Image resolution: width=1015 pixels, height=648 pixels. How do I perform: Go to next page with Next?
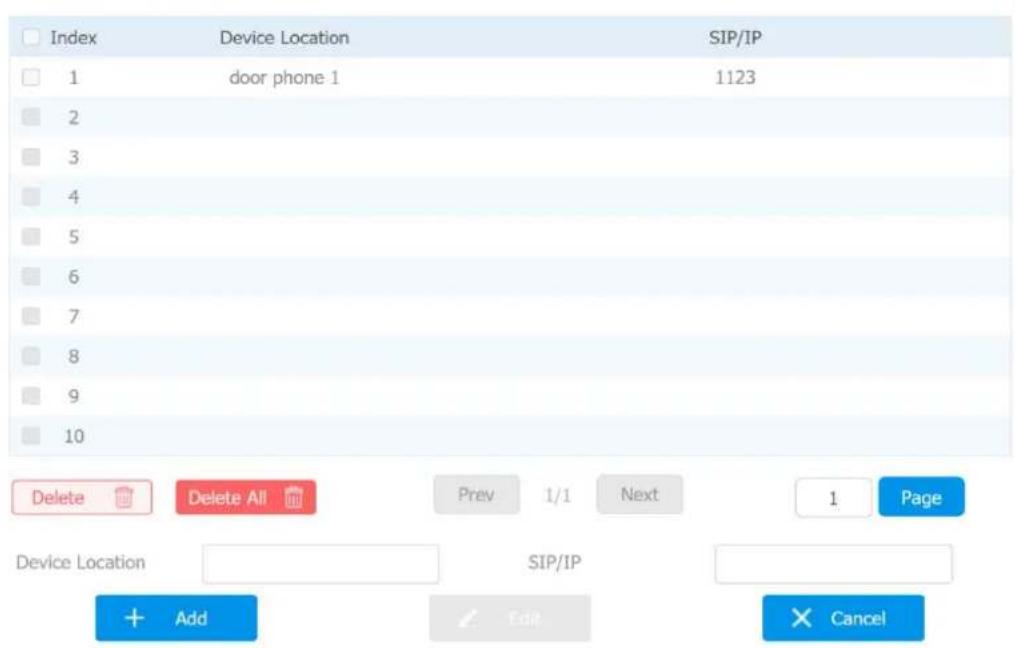pos(640,495)
